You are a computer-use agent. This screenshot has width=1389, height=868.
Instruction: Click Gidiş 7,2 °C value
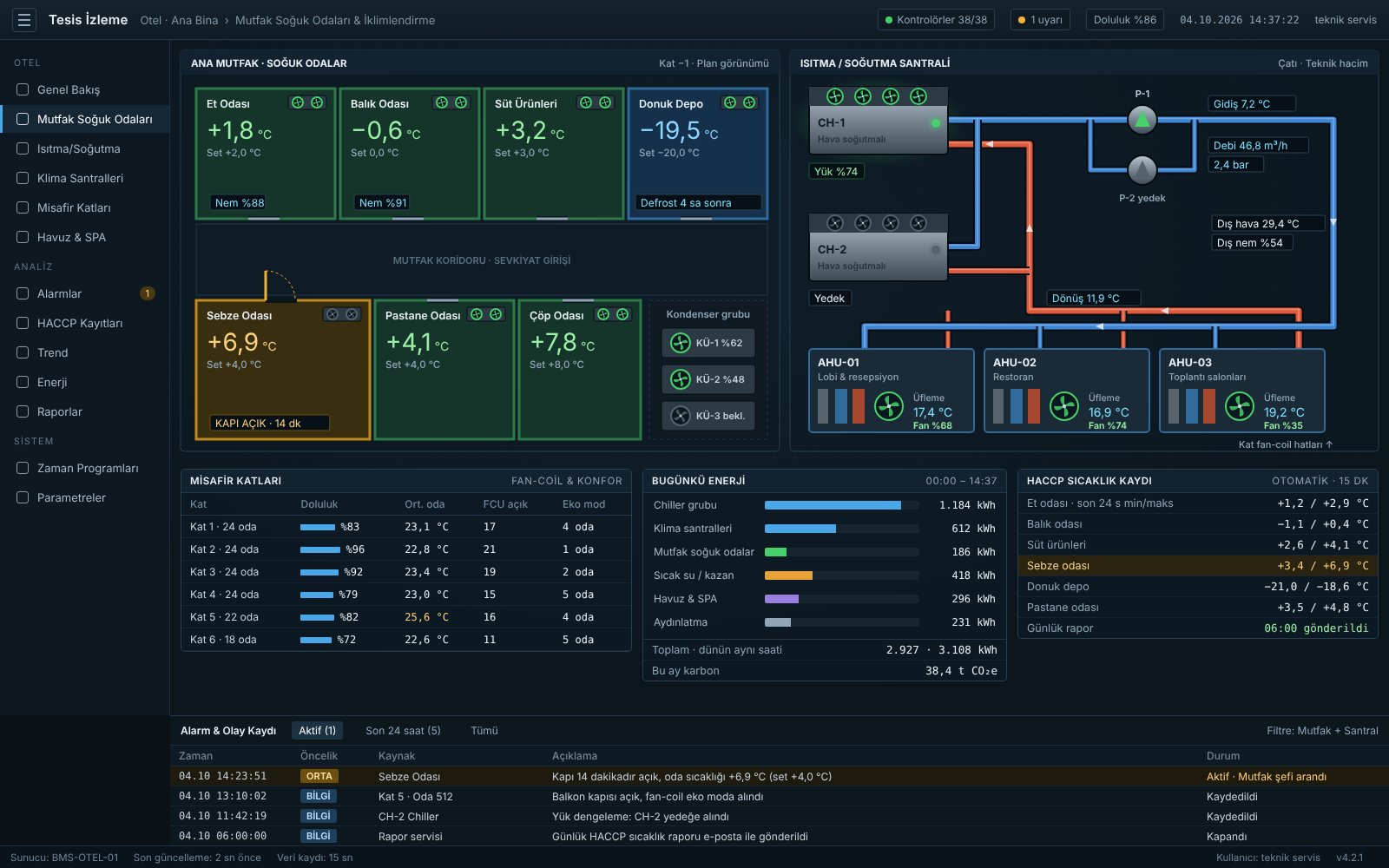[1251, 103]
